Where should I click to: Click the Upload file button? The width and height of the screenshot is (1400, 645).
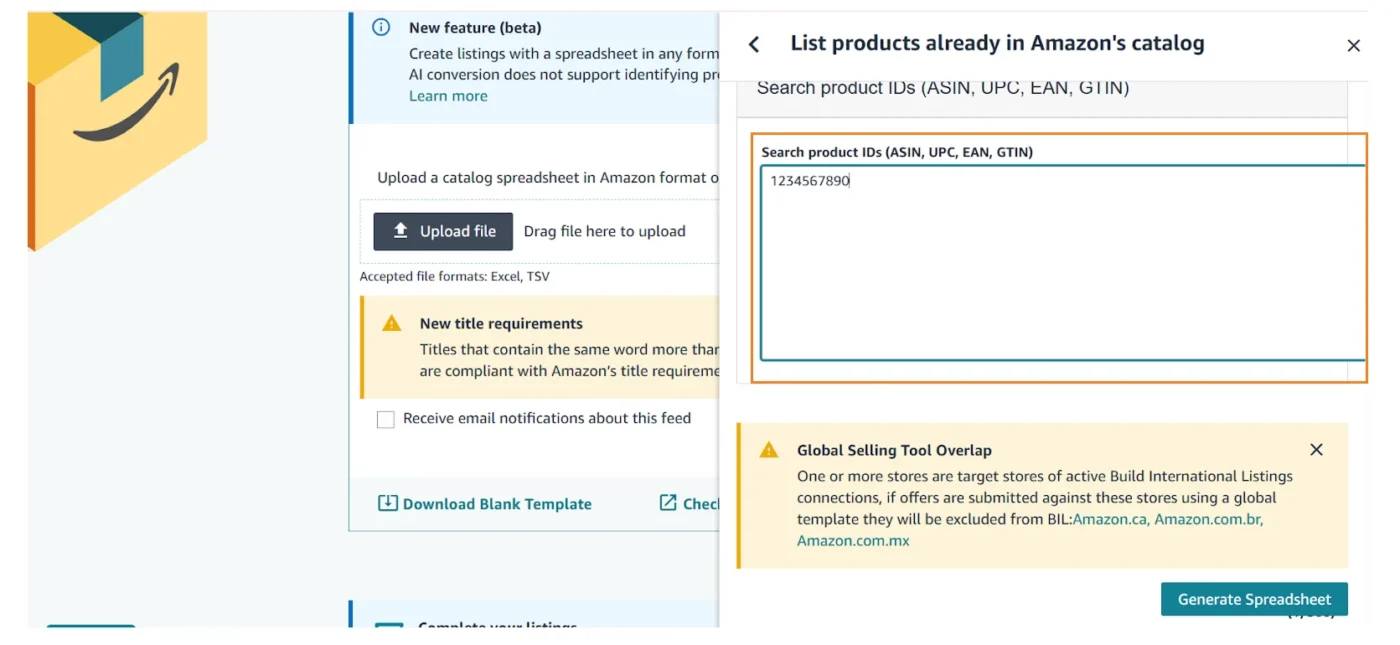pyautogui.click(x=443, y=231)
